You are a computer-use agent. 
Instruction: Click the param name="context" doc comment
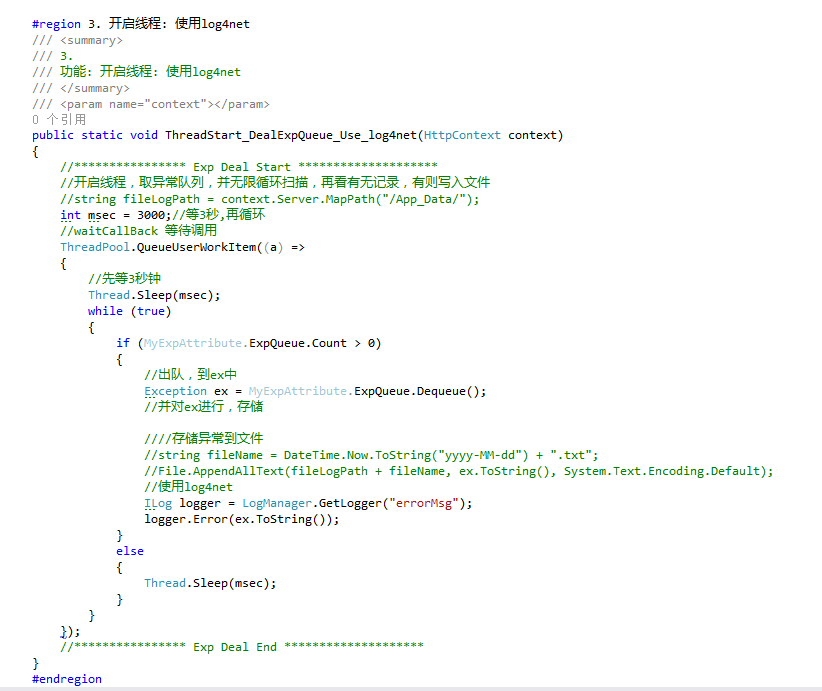[151, 104]
